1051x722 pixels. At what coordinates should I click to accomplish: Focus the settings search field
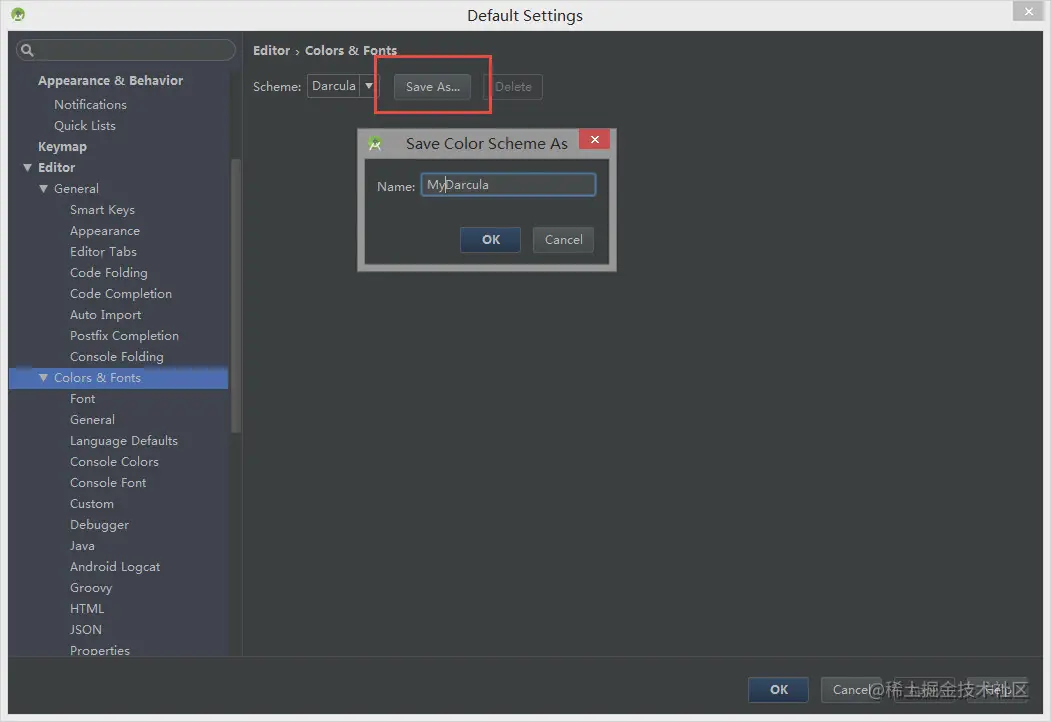point(127,50)
